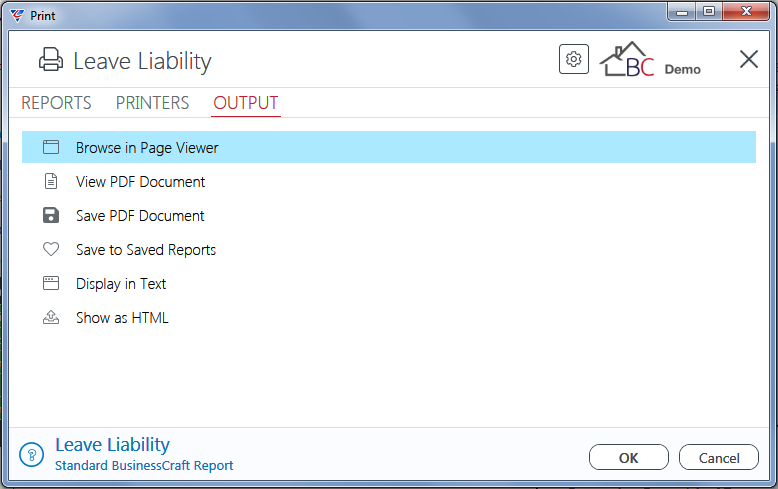The width and height of the screenshot is (778, 489).
Task: Confirm with the OK button
Action: pyautogui.click(x=629, y=457)
